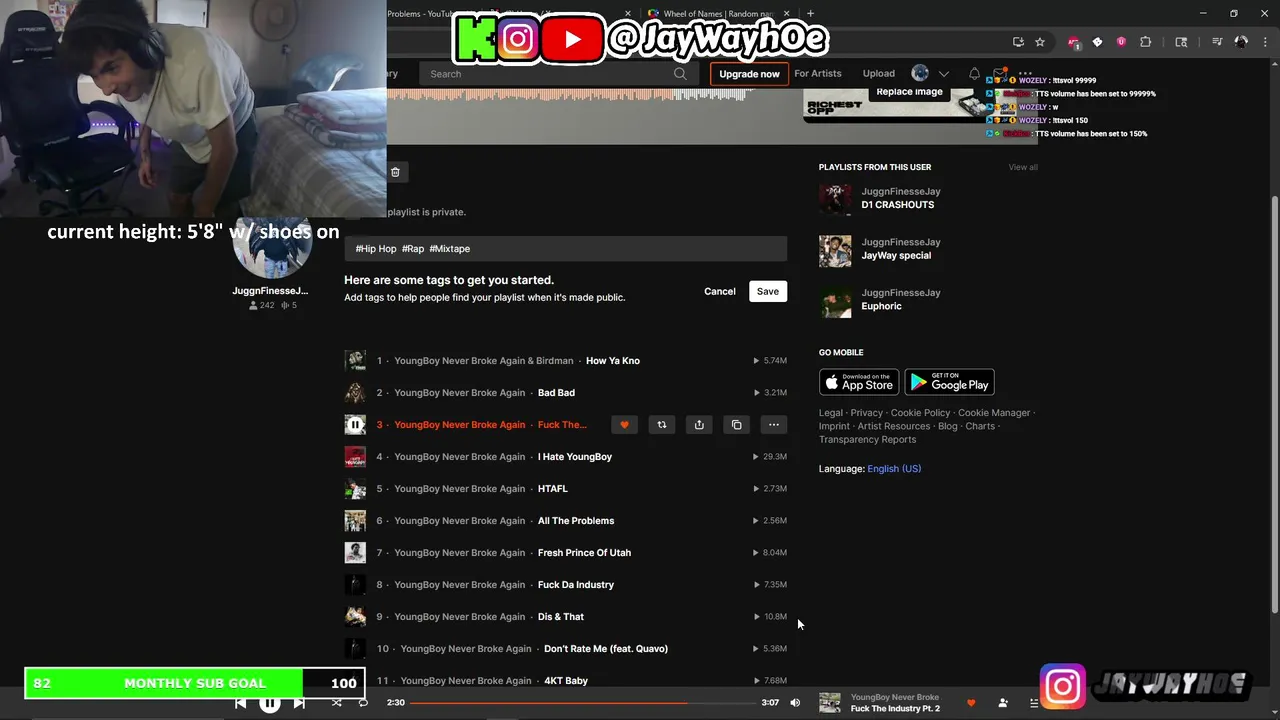Open More options on track 3 row
The image size is (1280, 720).
click(773, 425)
